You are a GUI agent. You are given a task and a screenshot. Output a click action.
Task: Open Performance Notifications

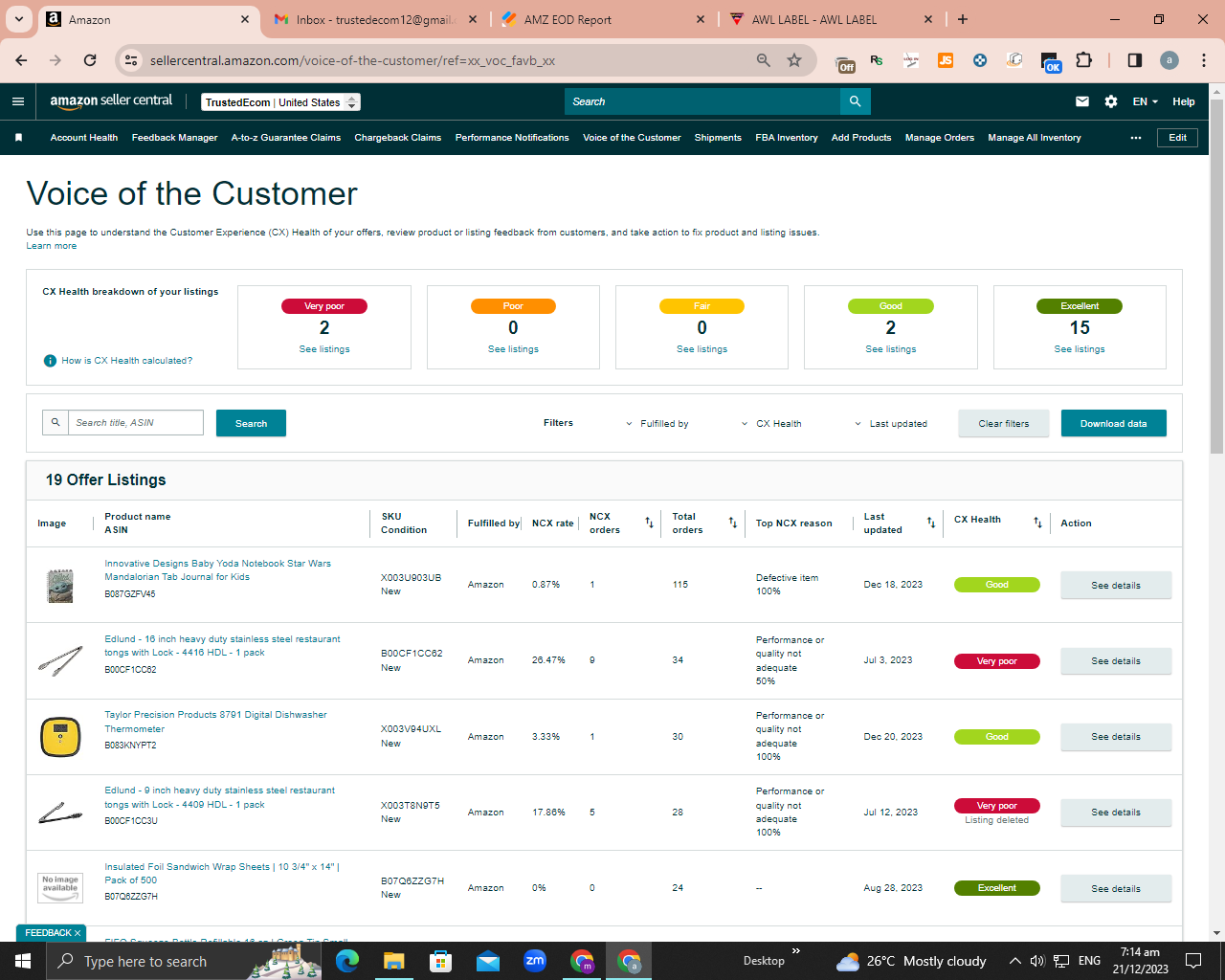tap(512, 138)
